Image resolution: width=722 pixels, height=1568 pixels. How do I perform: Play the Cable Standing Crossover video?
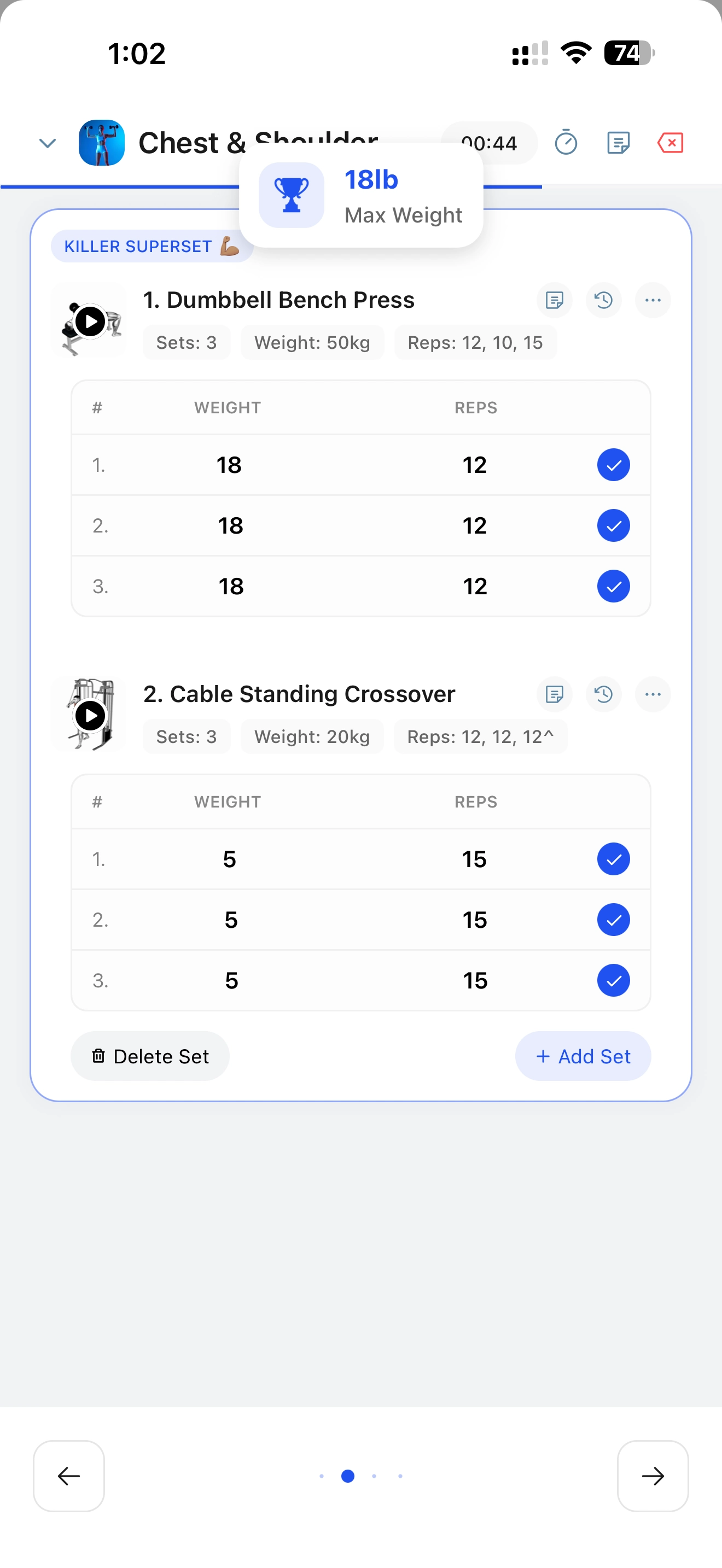pyautogui.click(x=90, y=716)
